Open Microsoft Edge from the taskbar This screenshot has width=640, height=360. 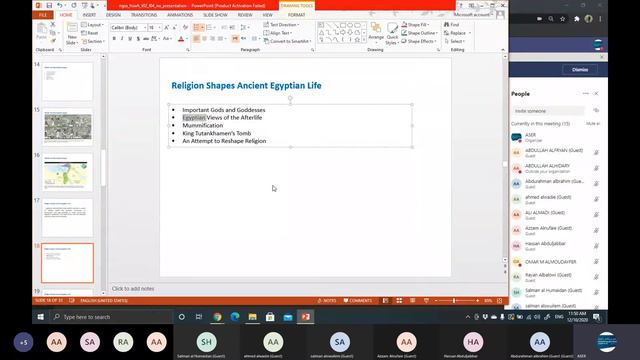235,317
